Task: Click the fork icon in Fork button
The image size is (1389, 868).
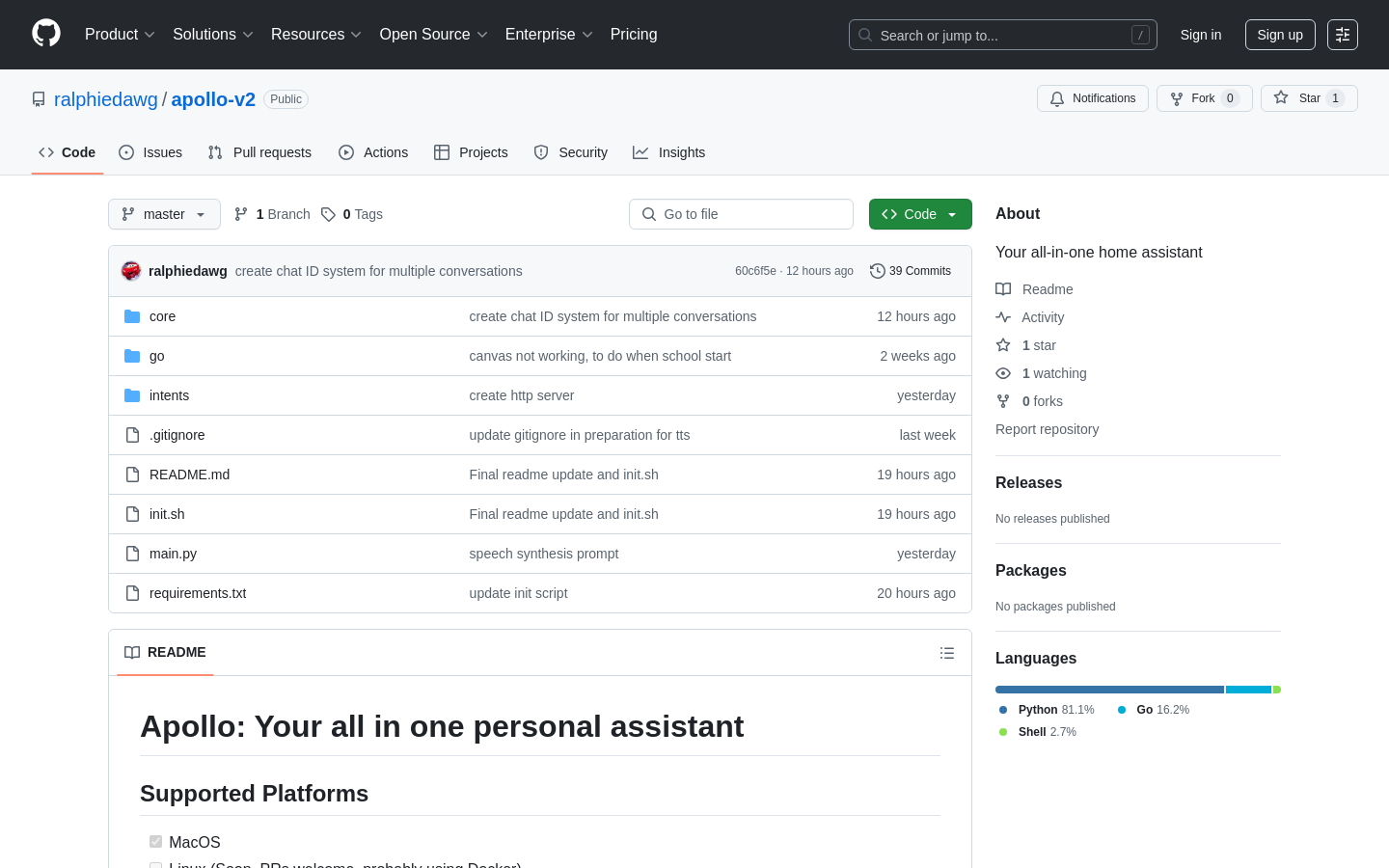Action: (1177, 98)
